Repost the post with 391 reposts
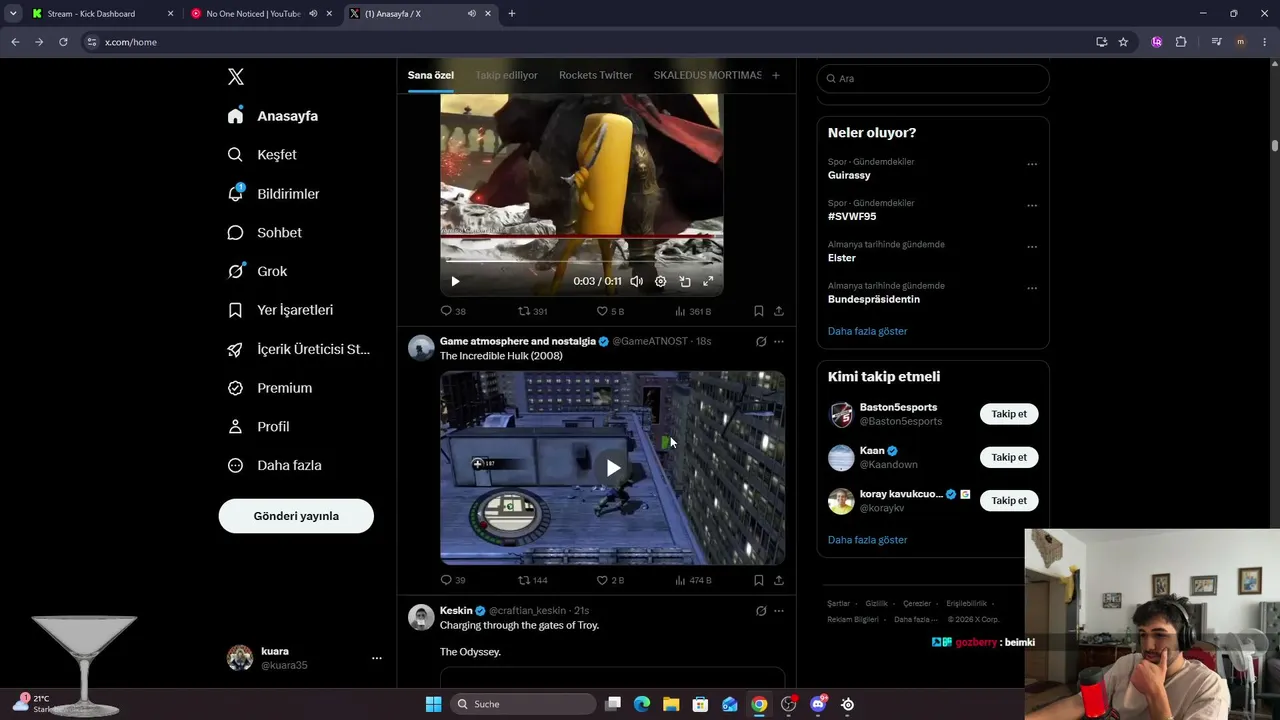The width and height of the screenshot is (1280, 720). [532, 311]
